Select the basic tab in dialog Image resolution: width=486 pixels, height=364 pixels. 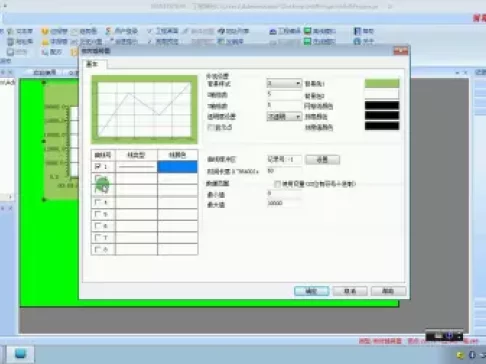click(92, 64)
